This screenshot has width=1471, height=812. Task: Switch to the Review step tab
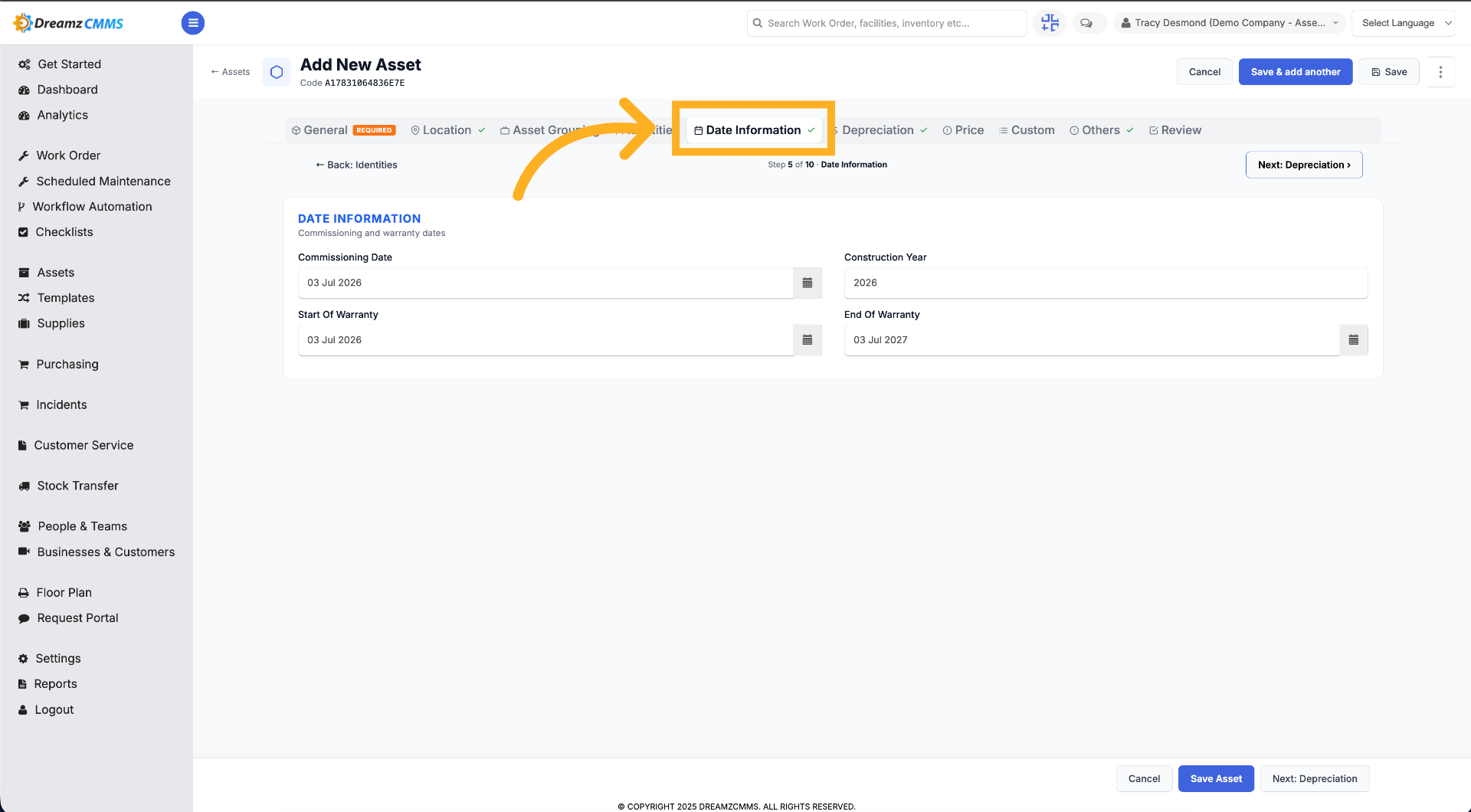(x=1175, y=130)
